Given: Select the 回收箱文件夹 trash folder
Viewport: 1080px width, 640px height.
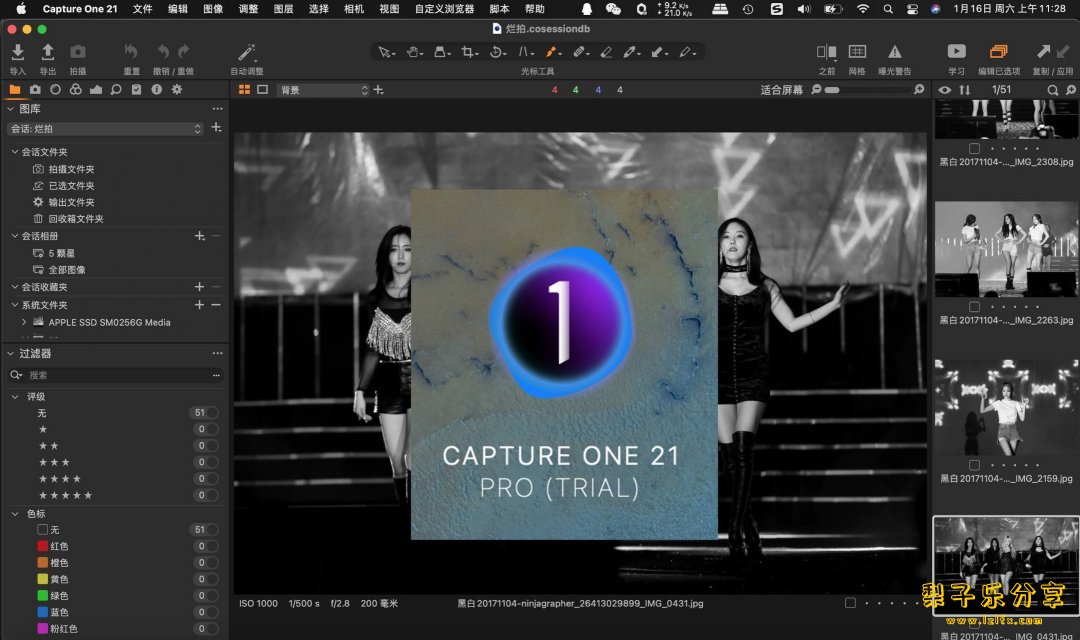Looking at the screenshot, I should 76,218.
